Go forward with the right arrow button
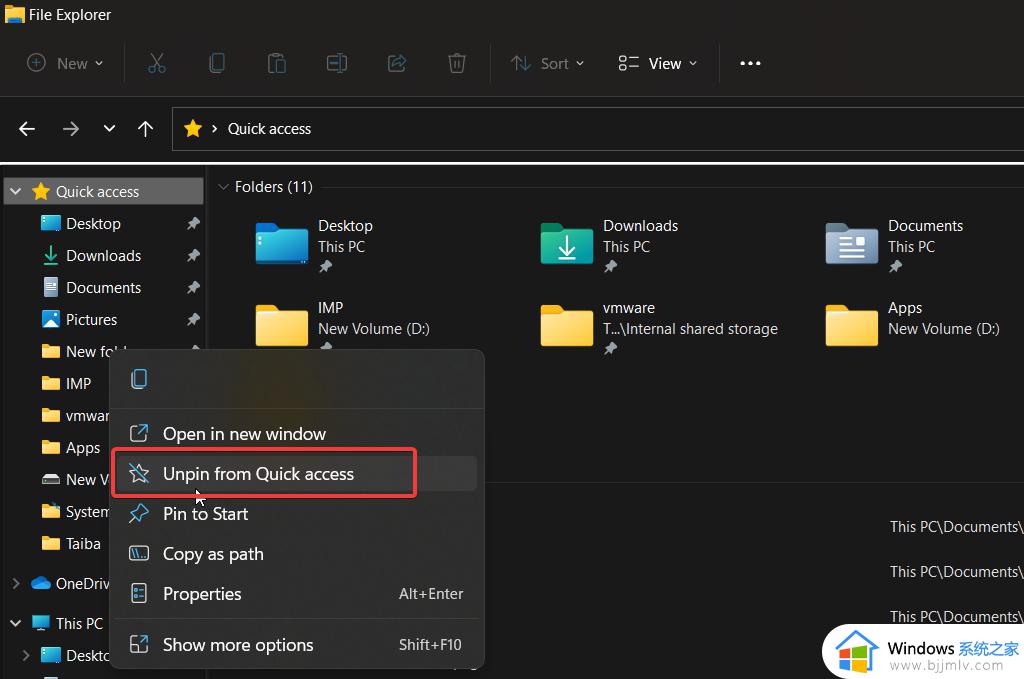The image size is (1024, 679). click(71, 129)
